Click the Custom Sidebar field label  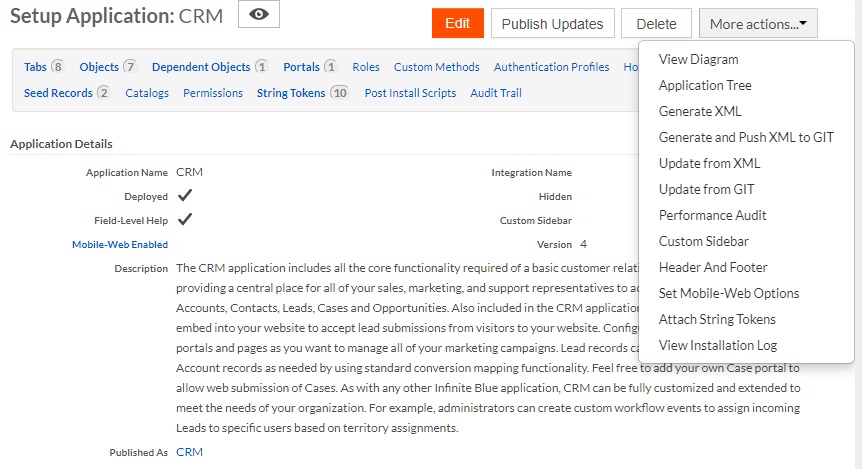coord(535,220)
